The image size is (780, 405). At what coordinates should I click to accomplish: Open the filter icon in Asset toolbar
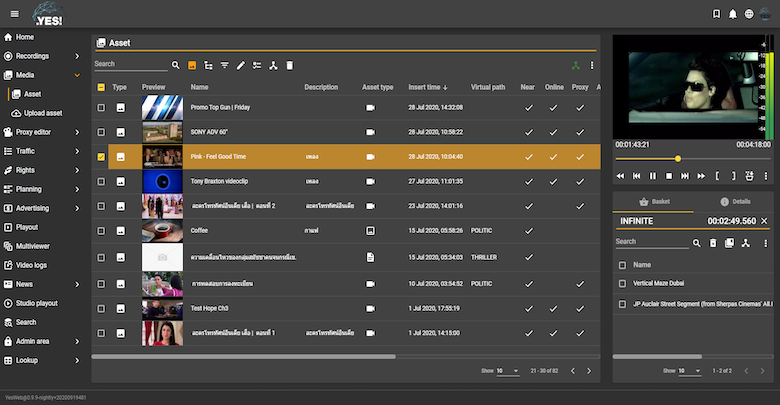(225, 65)
